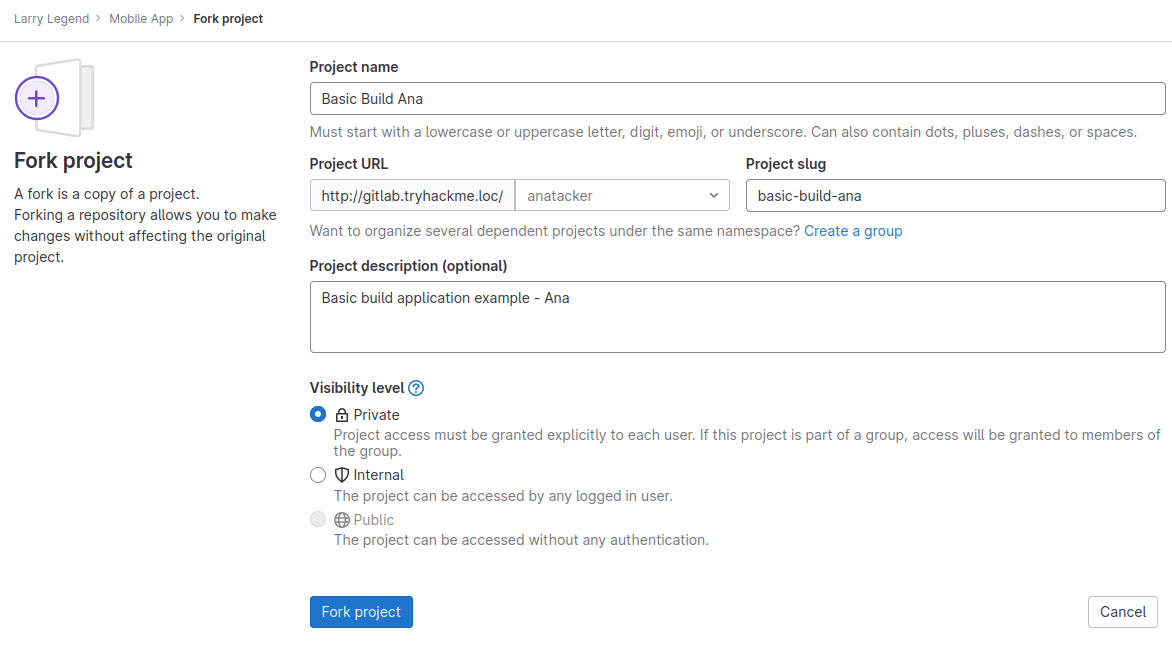Click the blue Fork project button
The height and width of the screenshot is (646, 1172).
click(x=361, y=611)
